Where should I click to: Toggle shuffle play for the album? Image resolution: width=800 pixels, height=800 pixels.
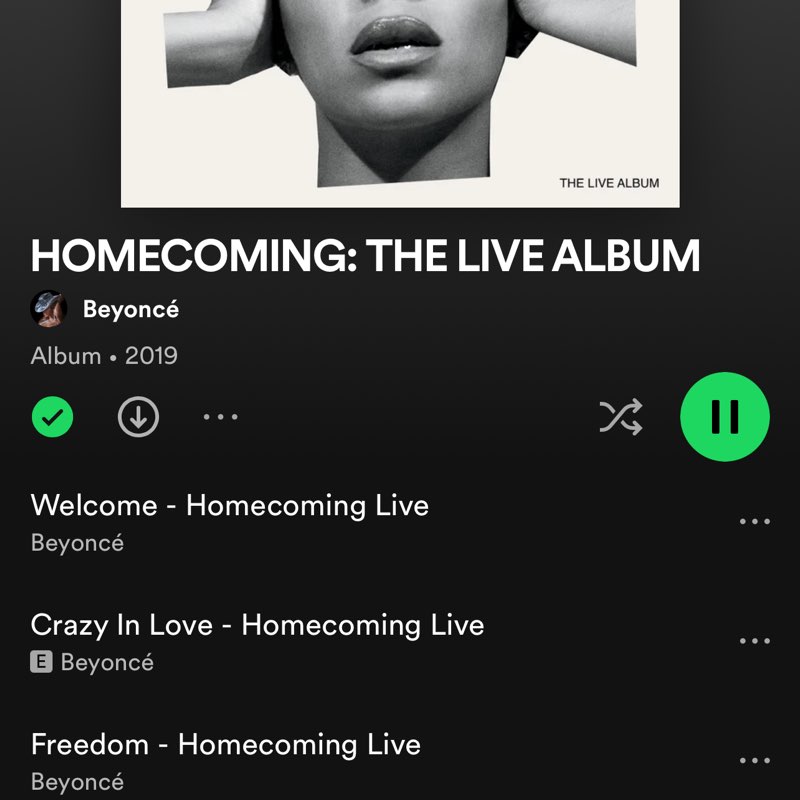(x=621, y=417)
